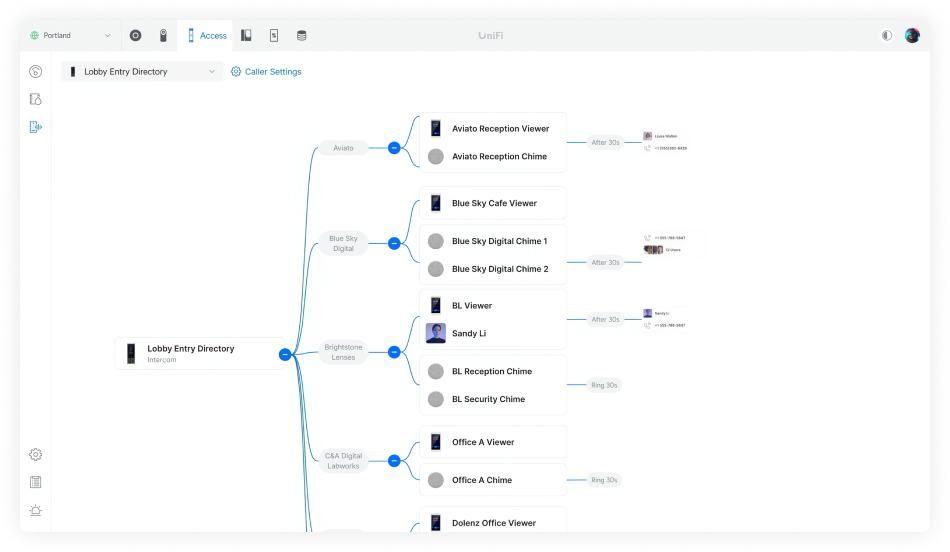Select the intercom directory icon in sidebar

[x=36, y=127]
